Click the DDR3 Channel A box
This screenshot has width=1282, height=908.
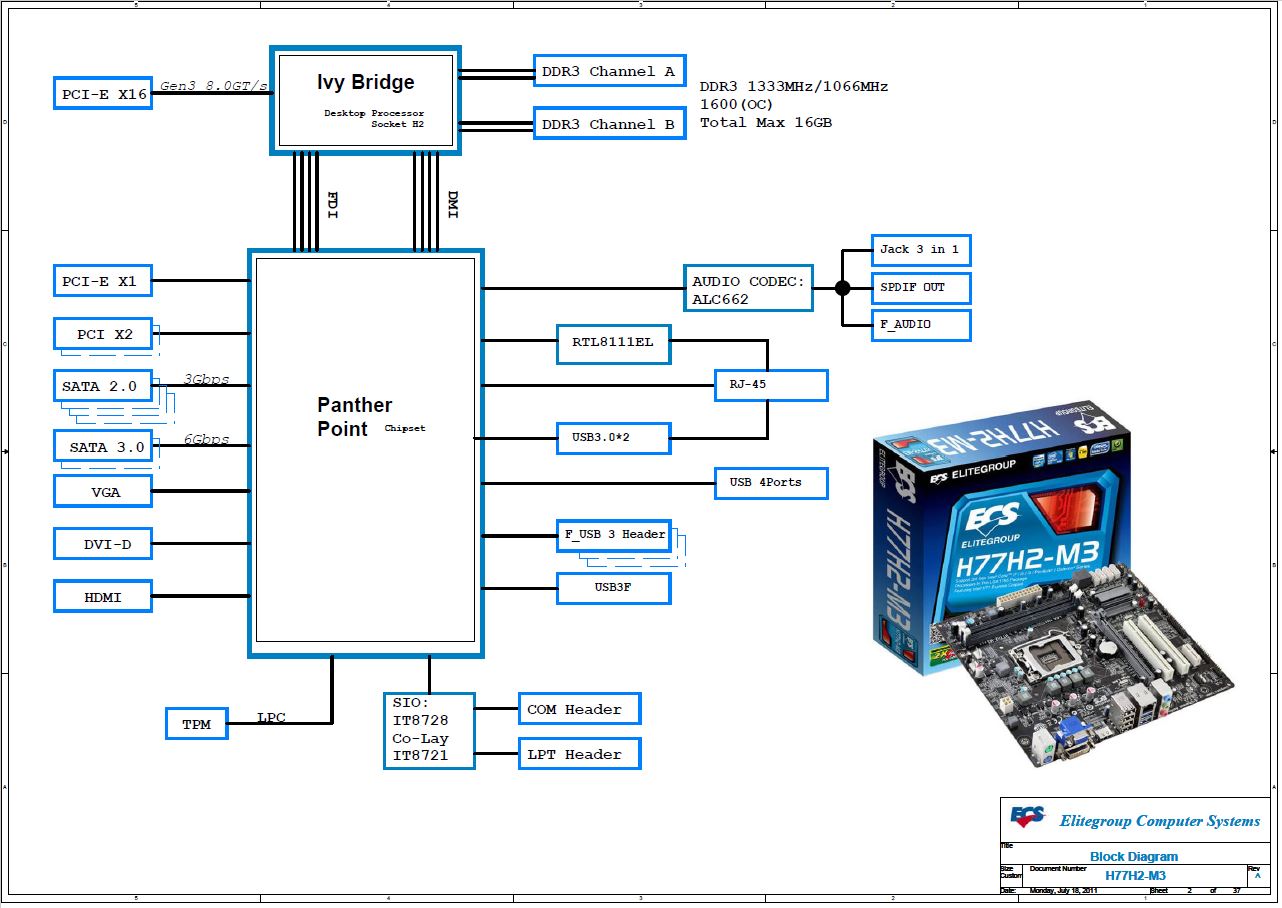coord(608,71)
